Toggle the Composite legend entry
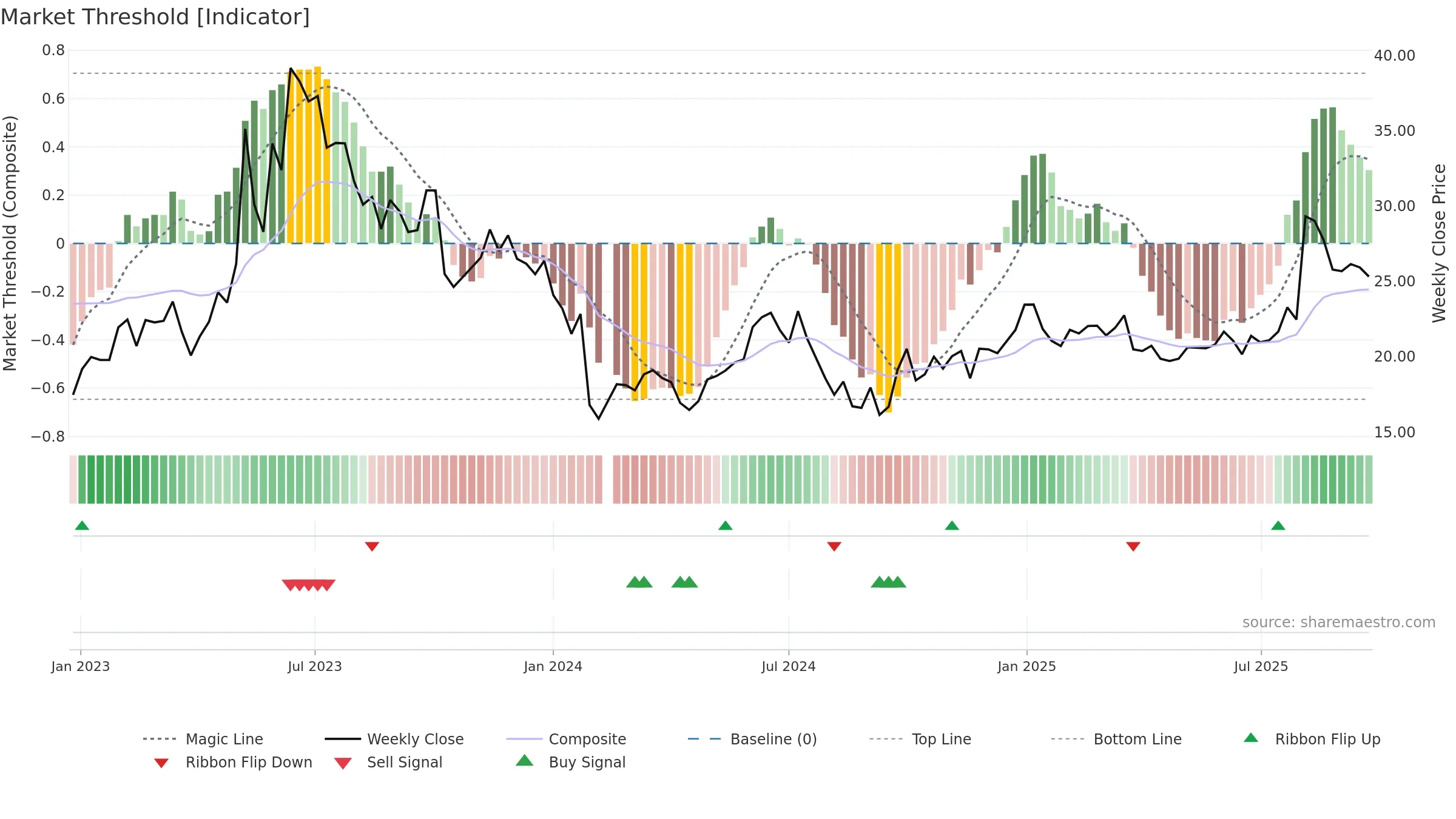This screenshot has width=1456, height=819. pos(566,739)
